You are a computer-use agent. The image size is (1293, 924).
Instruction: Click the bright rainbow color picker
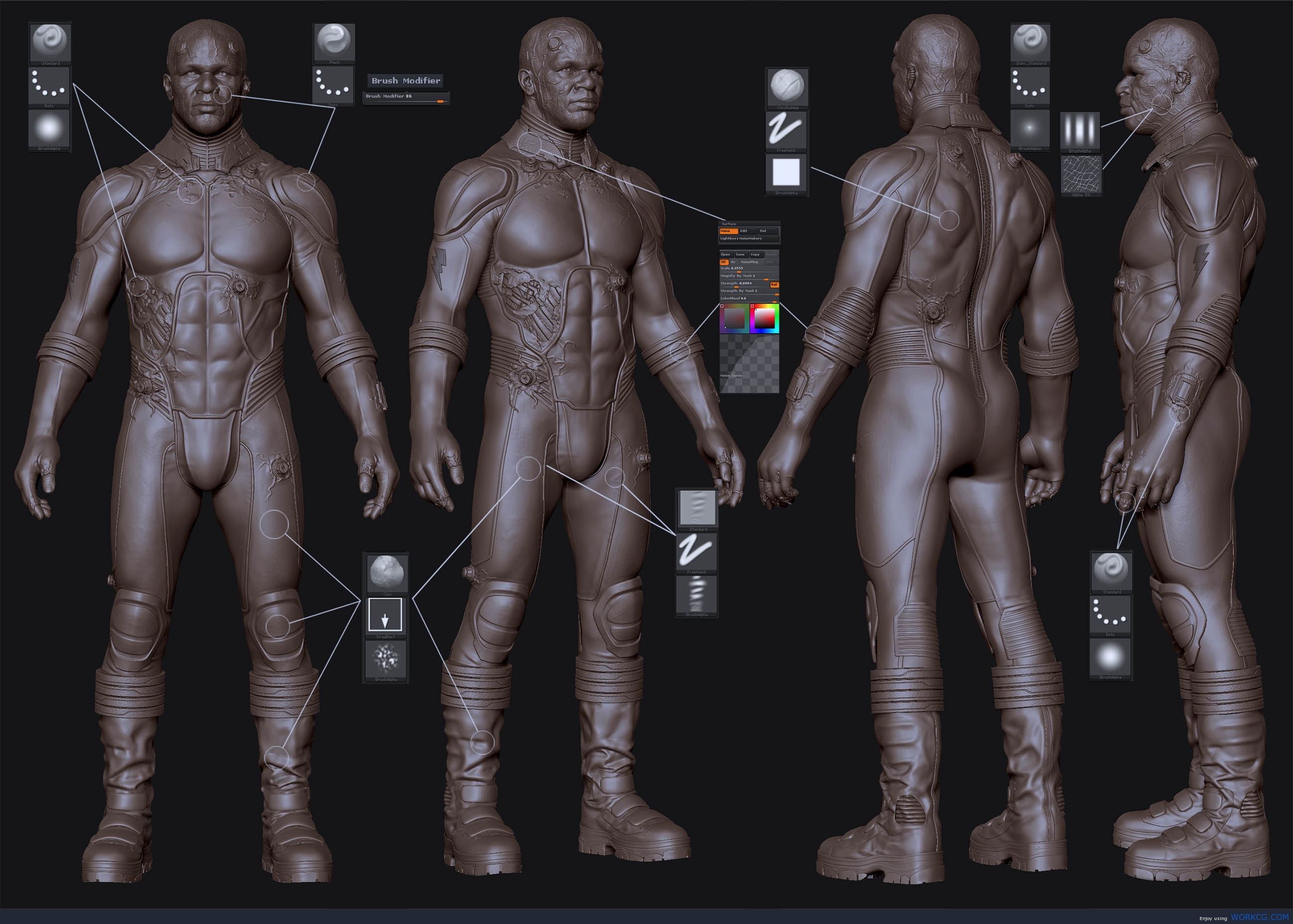(764, 319)
